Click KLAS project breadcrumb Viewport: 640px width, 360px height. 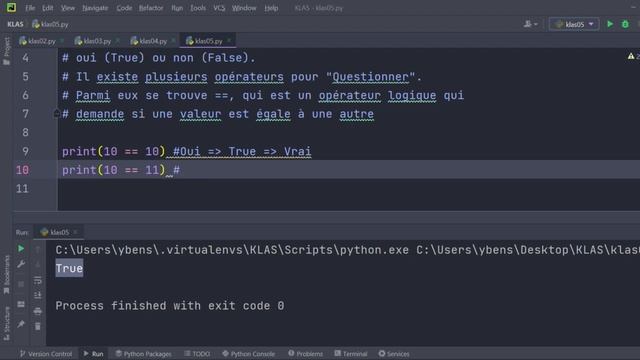tap(16, 24)
